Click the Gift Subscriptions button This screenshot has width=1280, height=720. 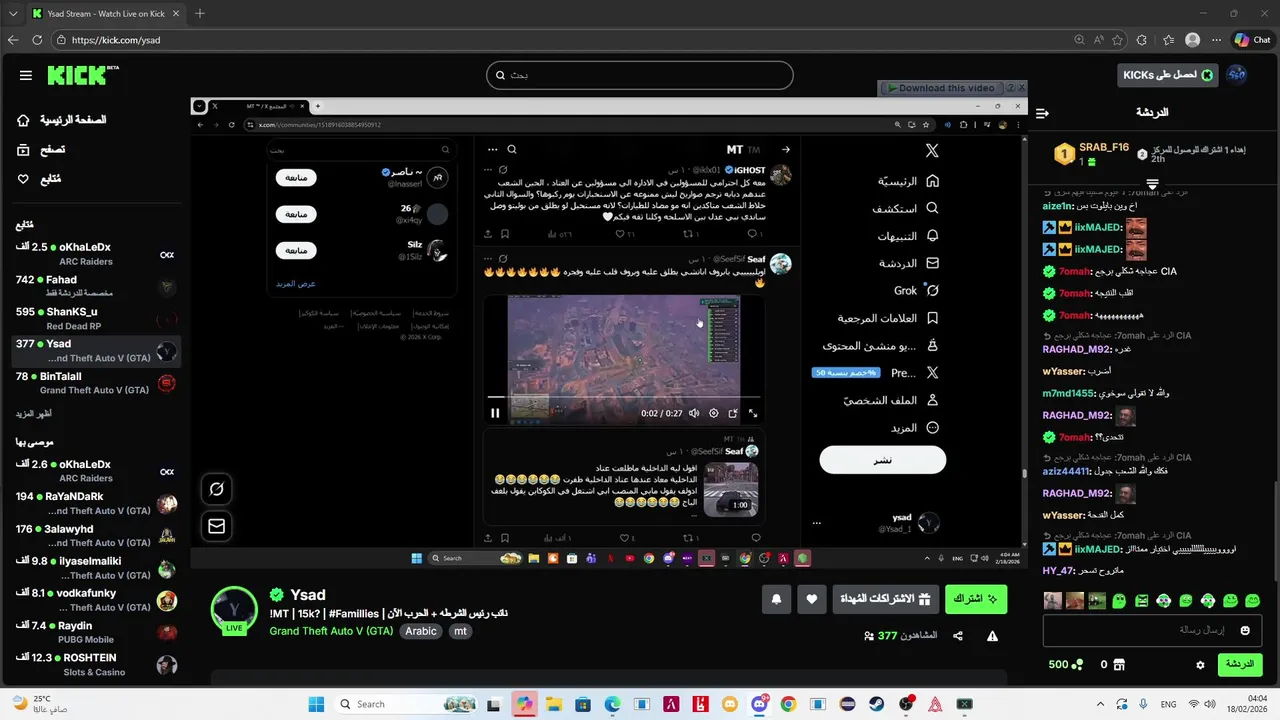(x=886, y=599)
